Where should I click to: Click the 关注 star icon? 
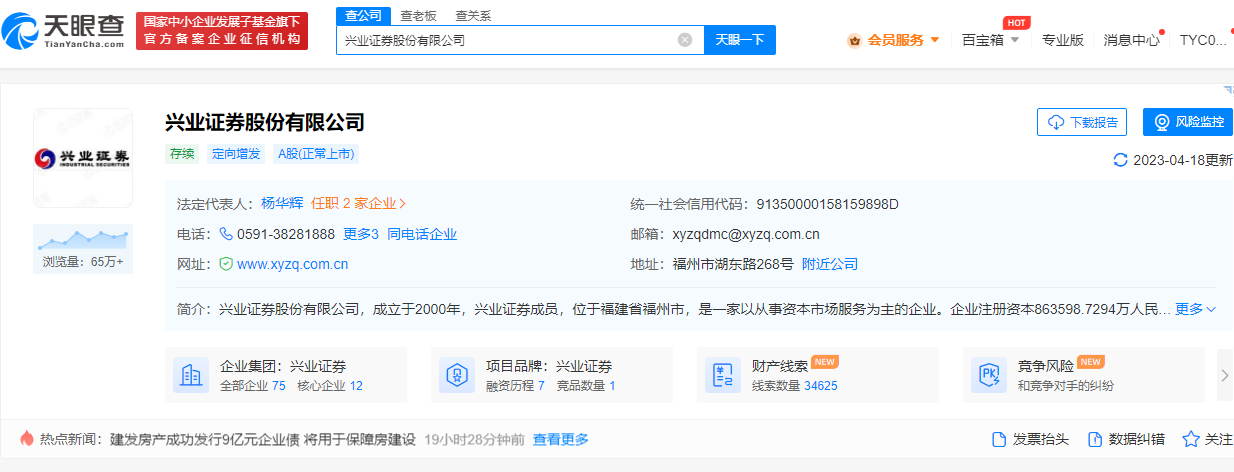1191,439
